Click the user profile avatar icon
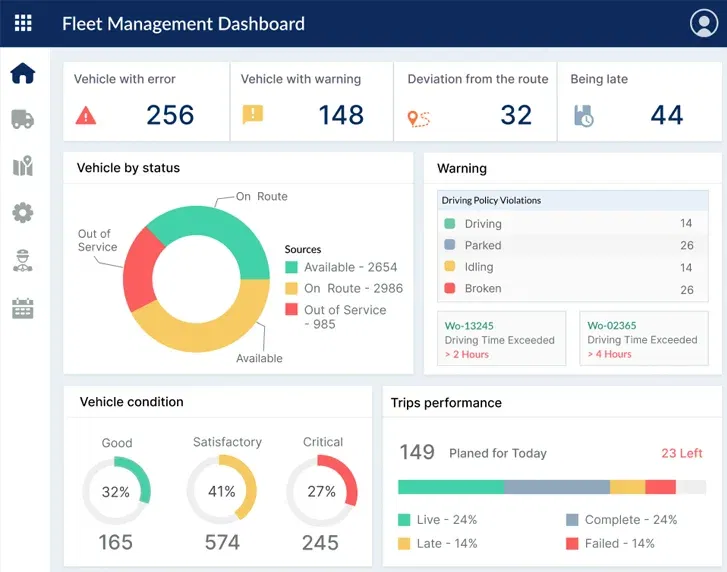This screenshot has width=727, height=572. [x=704, y=23]
